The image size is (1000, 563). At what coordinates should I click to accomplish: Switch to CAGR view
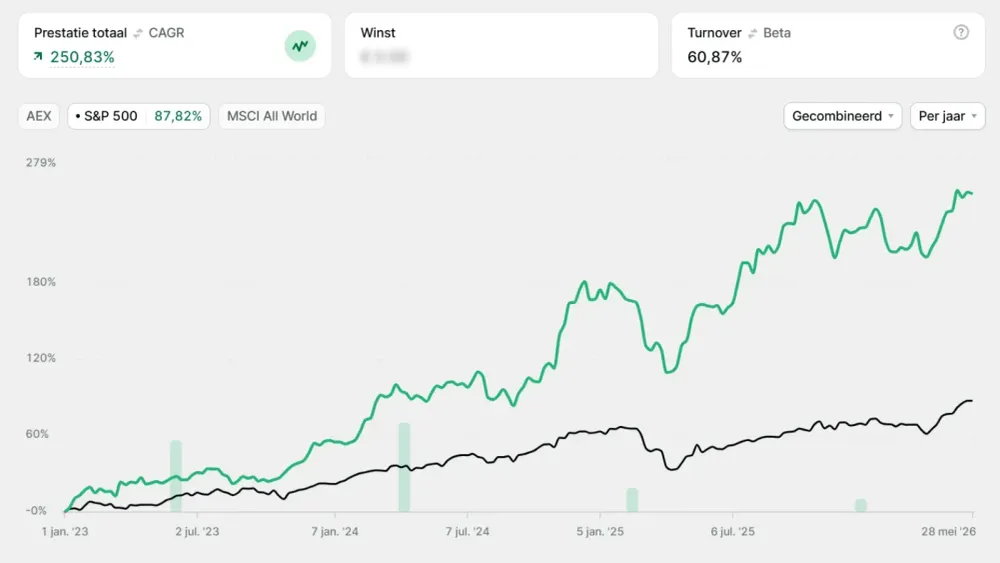[x=166, y=33]
